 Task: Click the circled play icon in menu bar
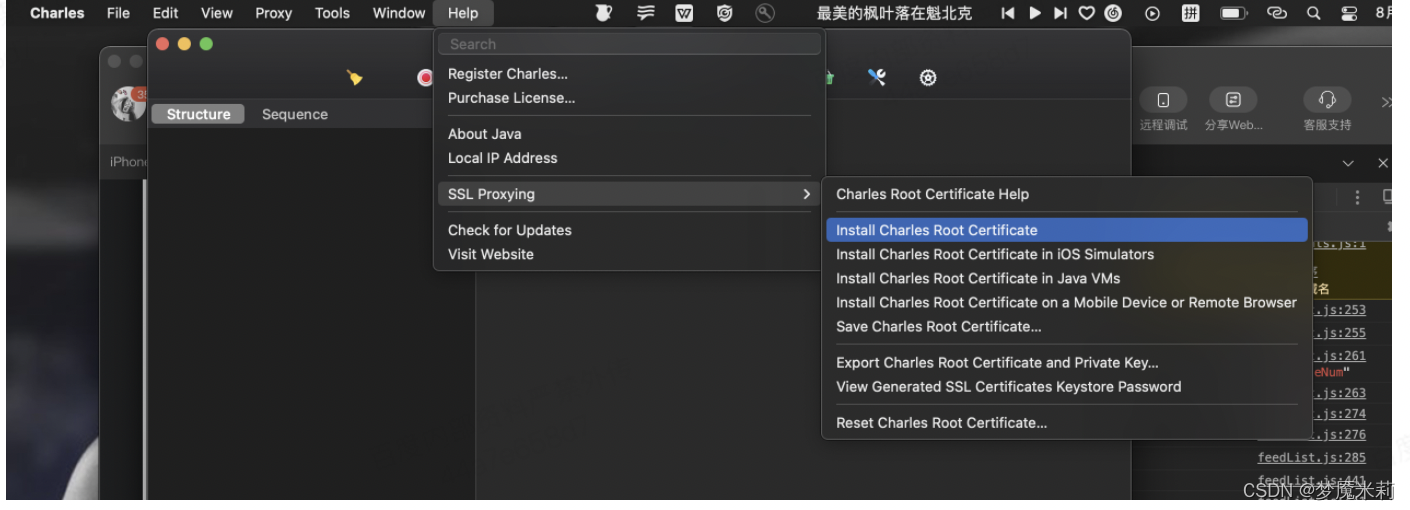1153,13
